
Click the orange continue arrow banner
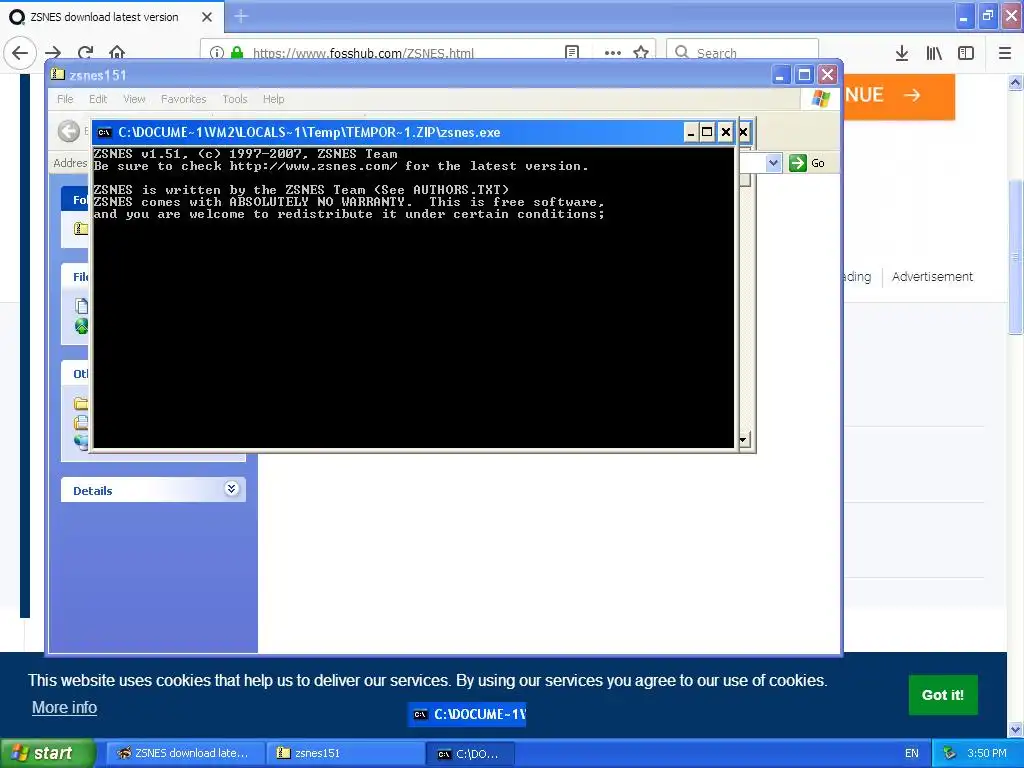(899, 96)
